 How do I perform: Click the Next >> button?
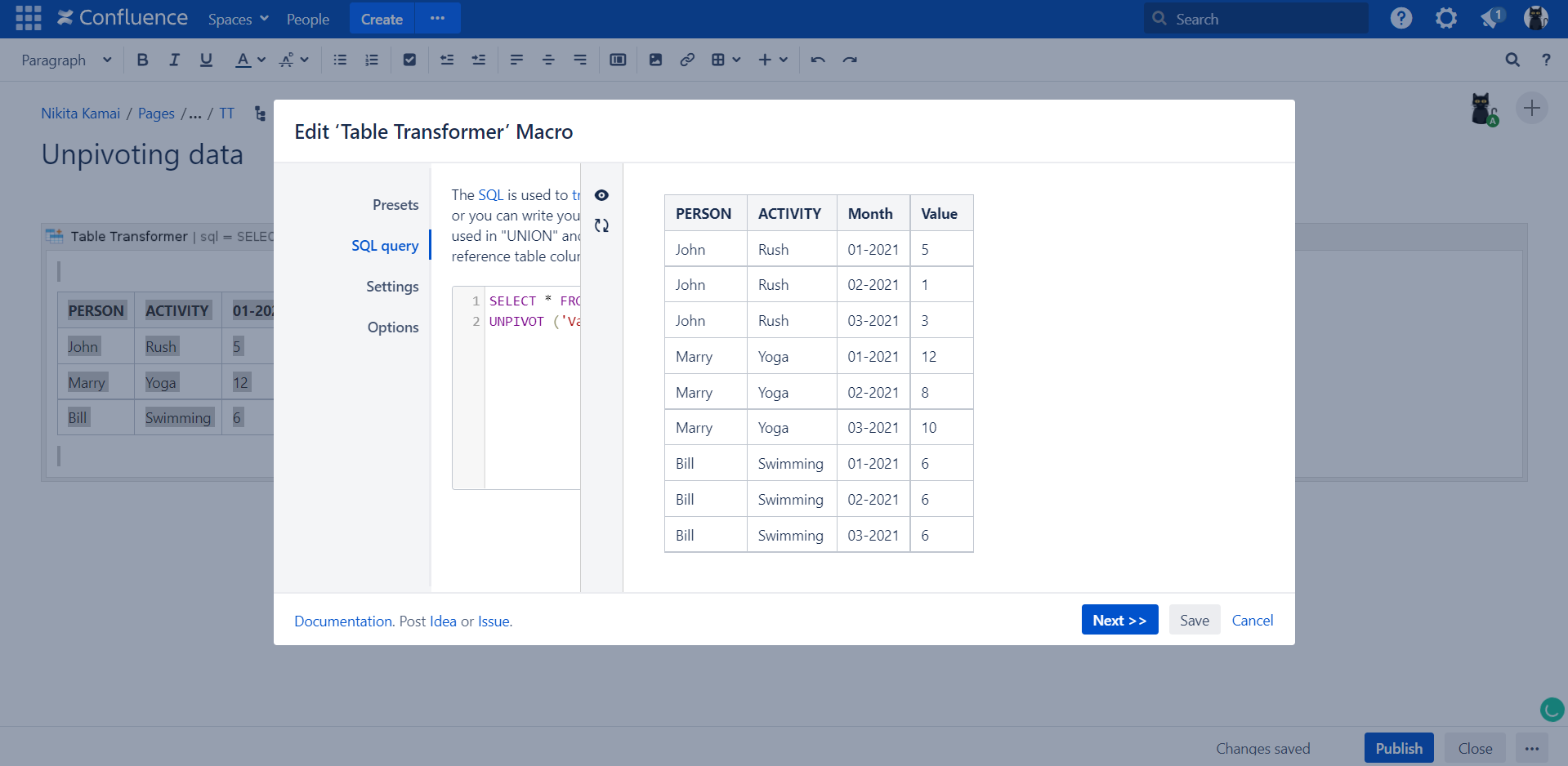1119,620
